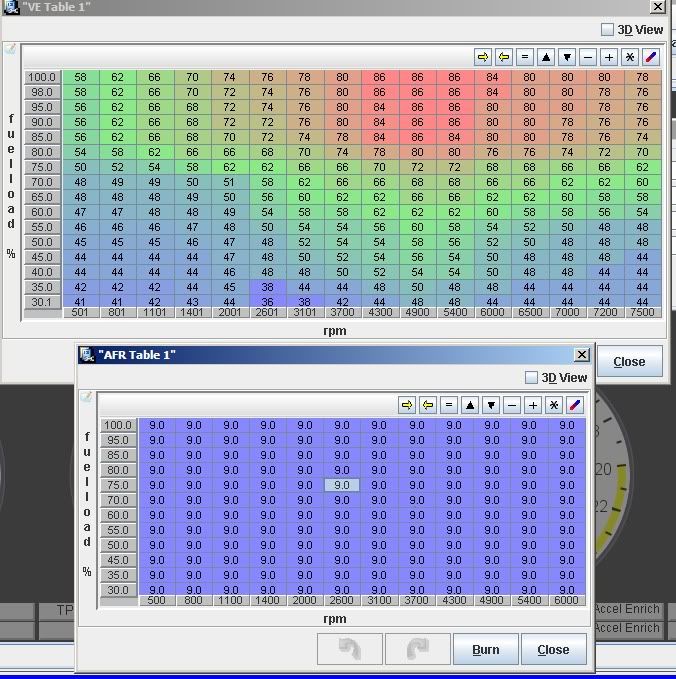
Task: Select VE cell 43 at 30.1 load, 1401 rpm
Action: coord(192,301)
